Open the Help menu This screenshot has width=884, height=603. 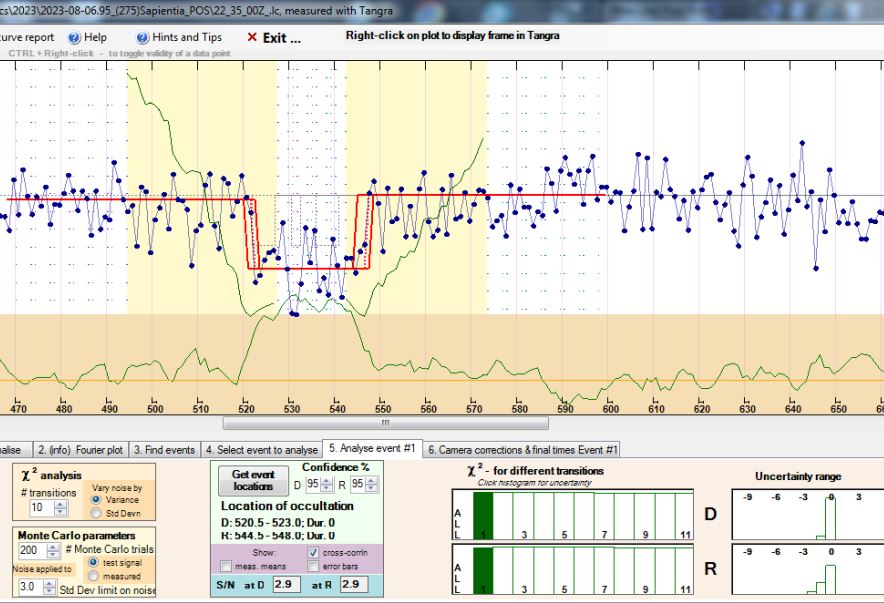tap(95, 37)
